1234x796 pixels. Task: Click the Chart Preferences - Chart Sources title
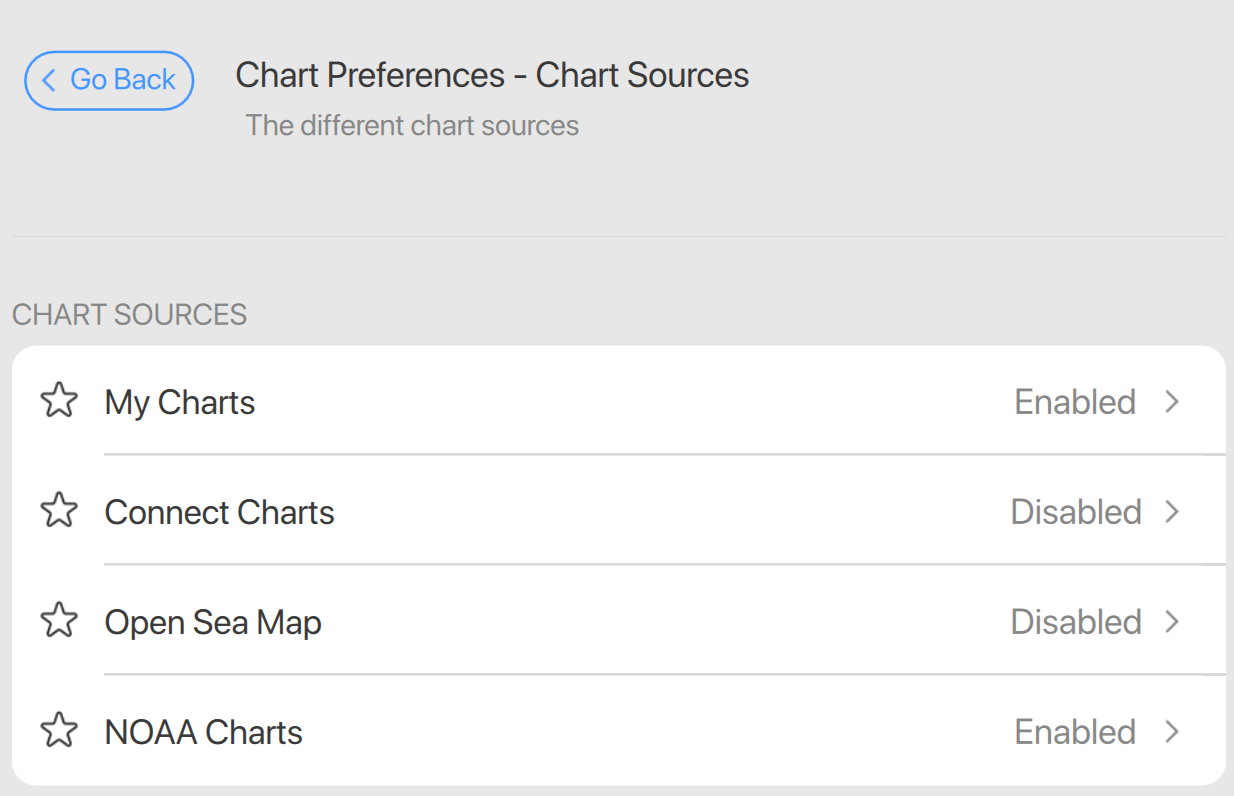492,75
